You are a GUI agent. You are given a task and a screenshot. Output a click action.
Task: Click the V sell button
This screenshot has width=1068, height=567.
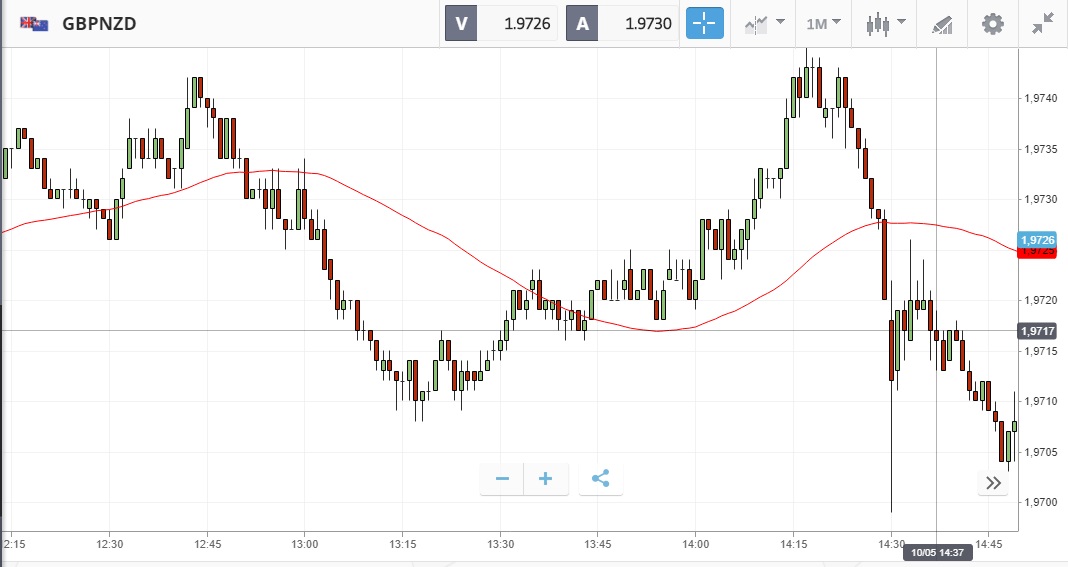point(461,24)
